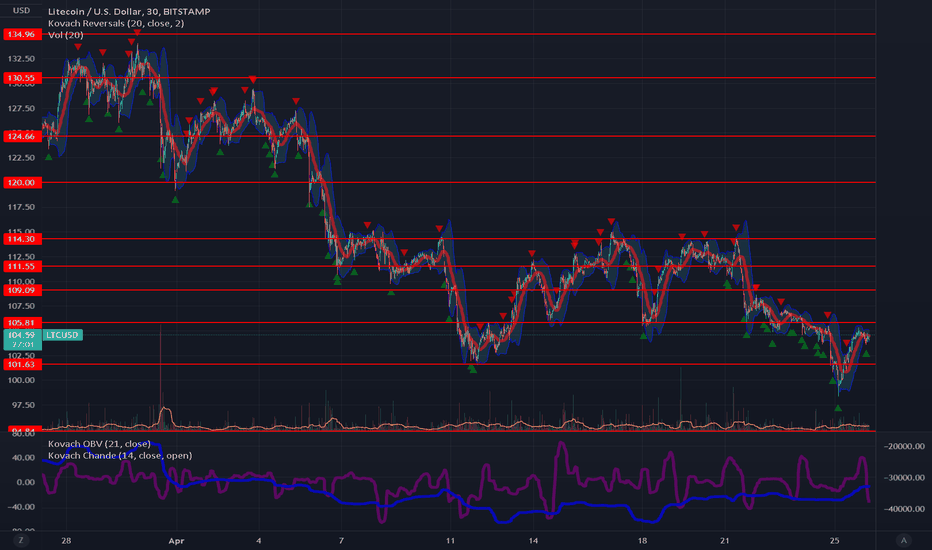932x550 pixels.
Task: Click the LTCUSD price line label
Action: click(x=62, y=335)
